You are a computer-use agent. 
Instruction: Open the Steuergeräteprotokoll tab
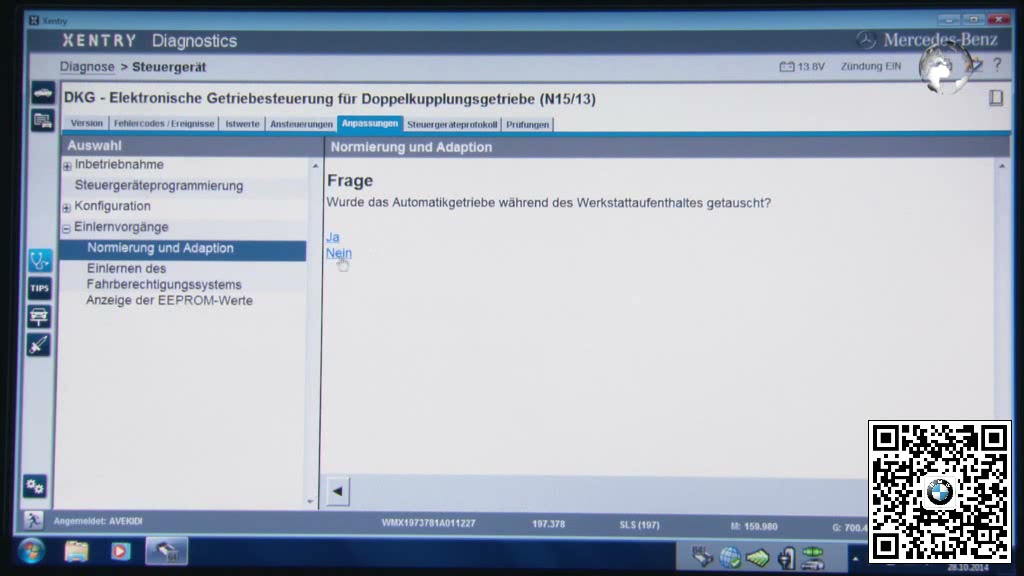(452, 124)
